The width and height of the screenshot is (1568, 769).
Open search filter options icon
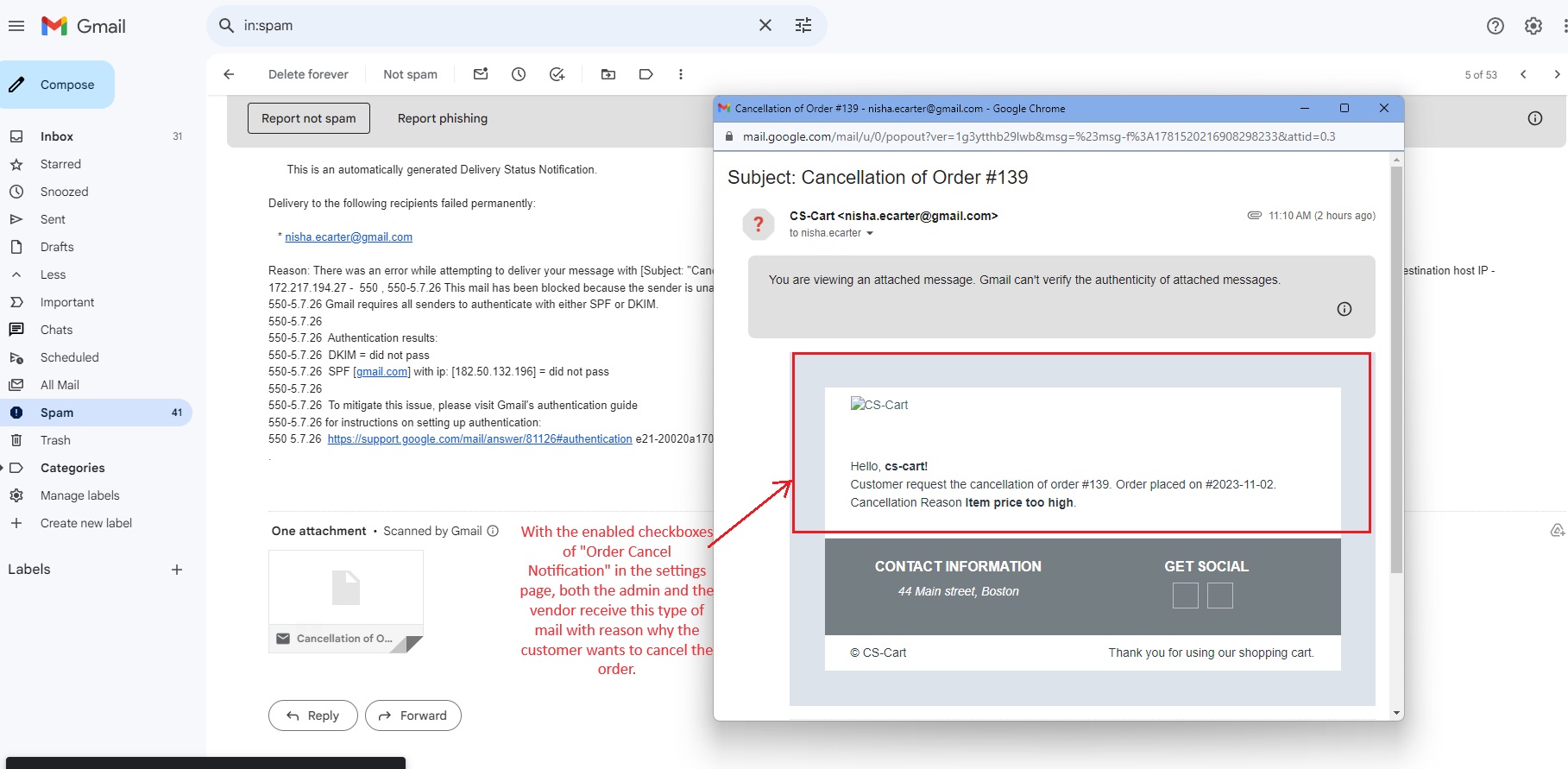[803, 26]
